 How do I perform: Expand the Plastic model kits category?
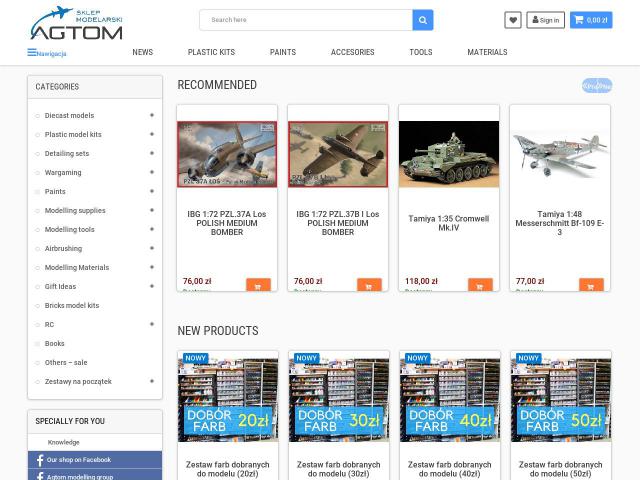[x=152, y=134]
